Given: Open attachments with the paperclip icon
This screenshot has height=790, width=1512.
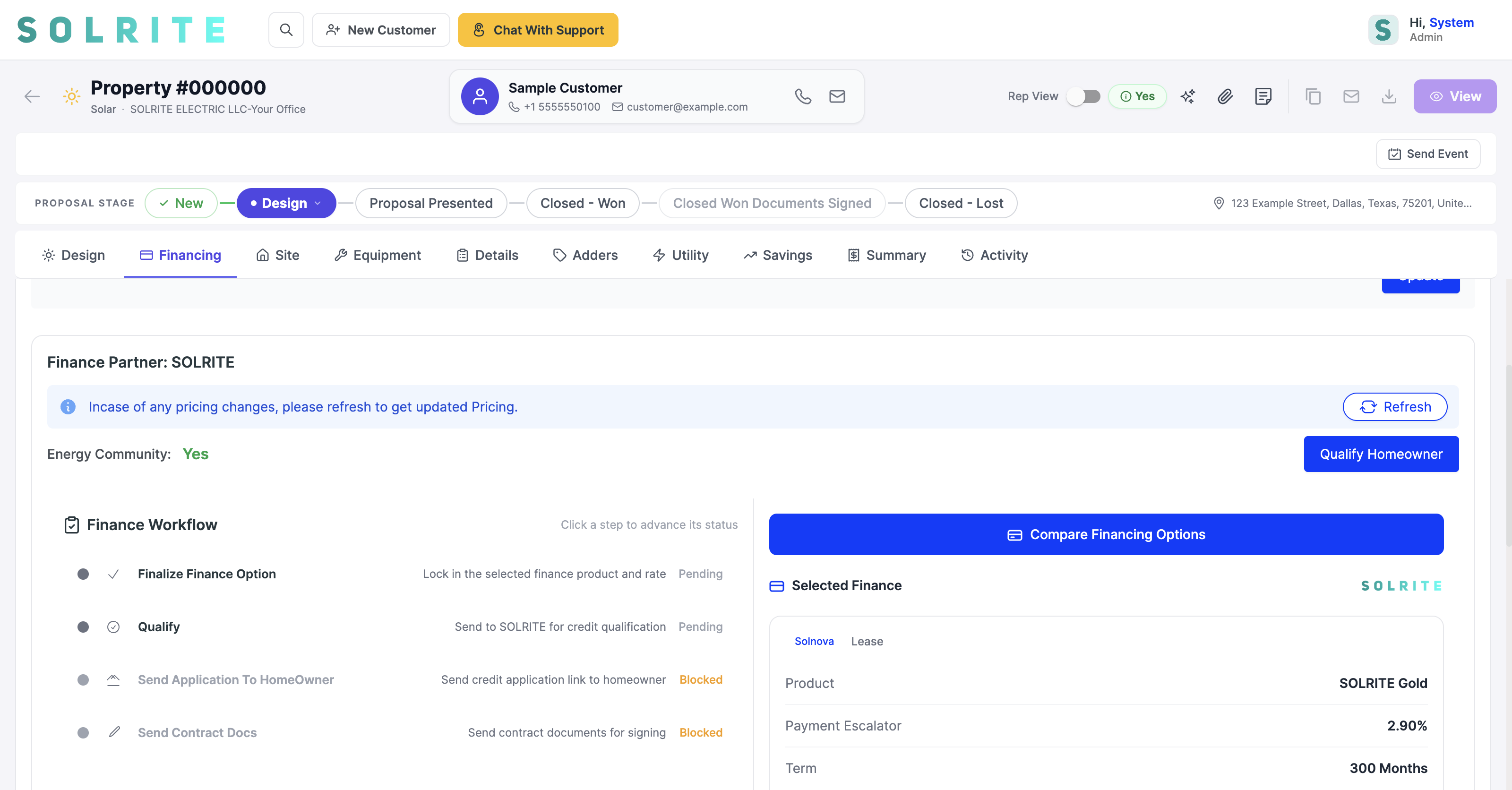Looking at the screenshot, I should pyautogui.click(x=1225, y=96).
